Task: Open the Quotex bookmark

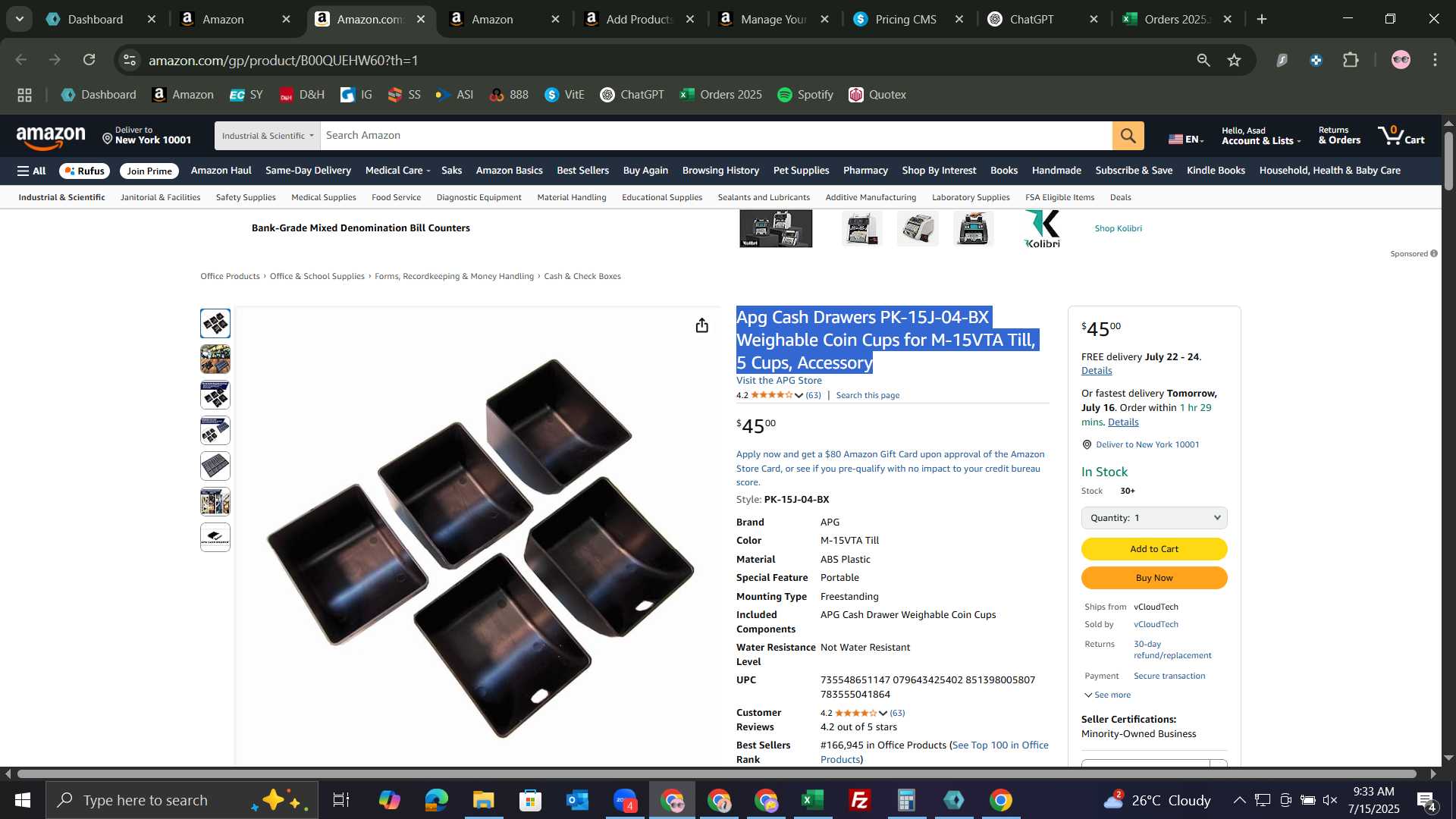Action: pyautogui.click(x=877, y=95)
